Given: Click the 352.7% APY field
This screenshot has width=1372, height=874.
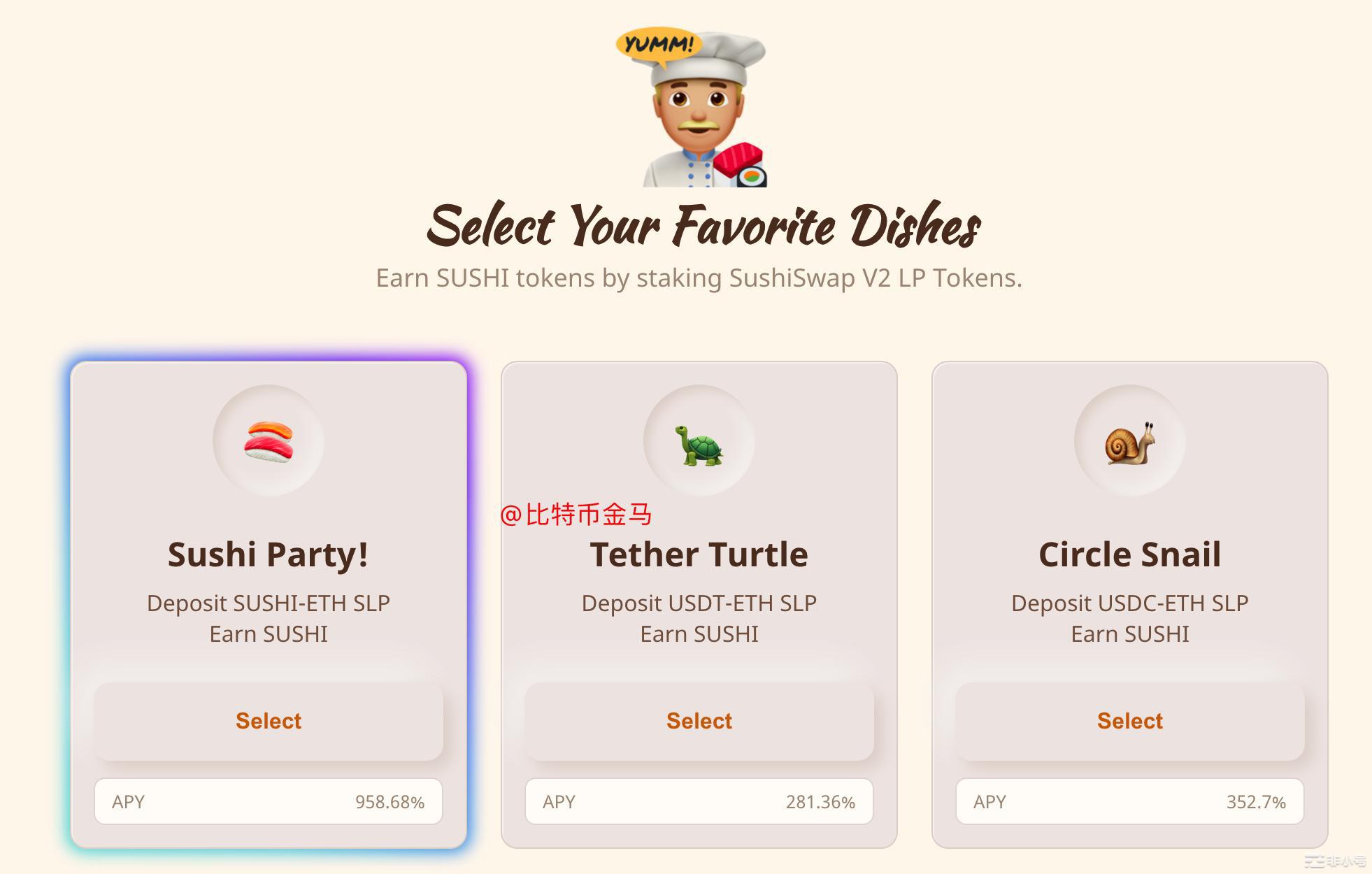Looking at the screenshot, I should point(1129,801).
